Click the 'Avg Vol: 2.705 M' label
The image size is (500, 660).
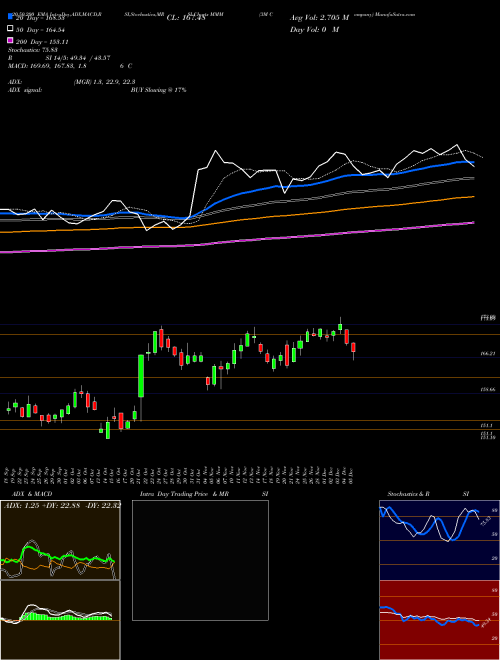click(319, 18)
